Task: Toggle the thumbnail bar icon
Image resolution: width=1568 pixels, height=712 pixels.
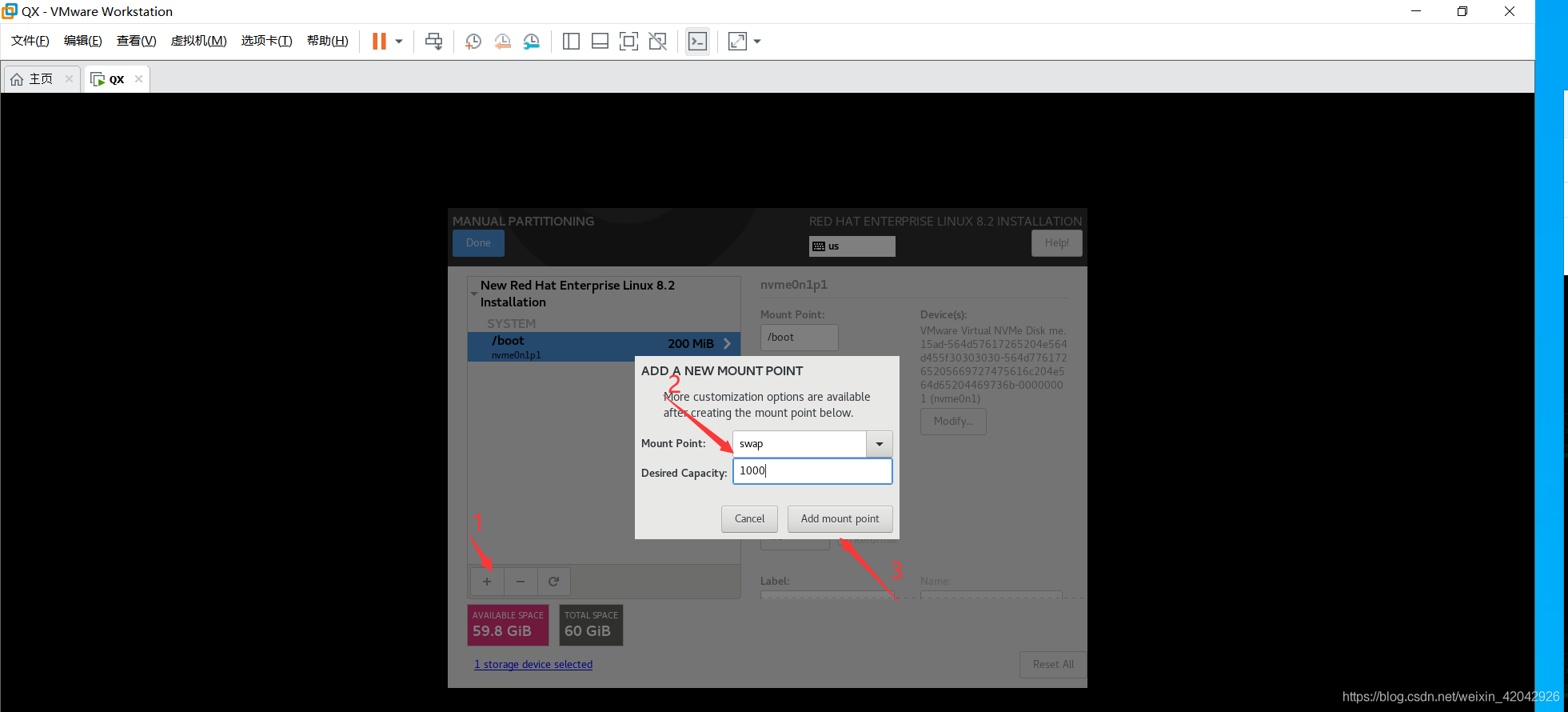Action: tap(600, 41)
